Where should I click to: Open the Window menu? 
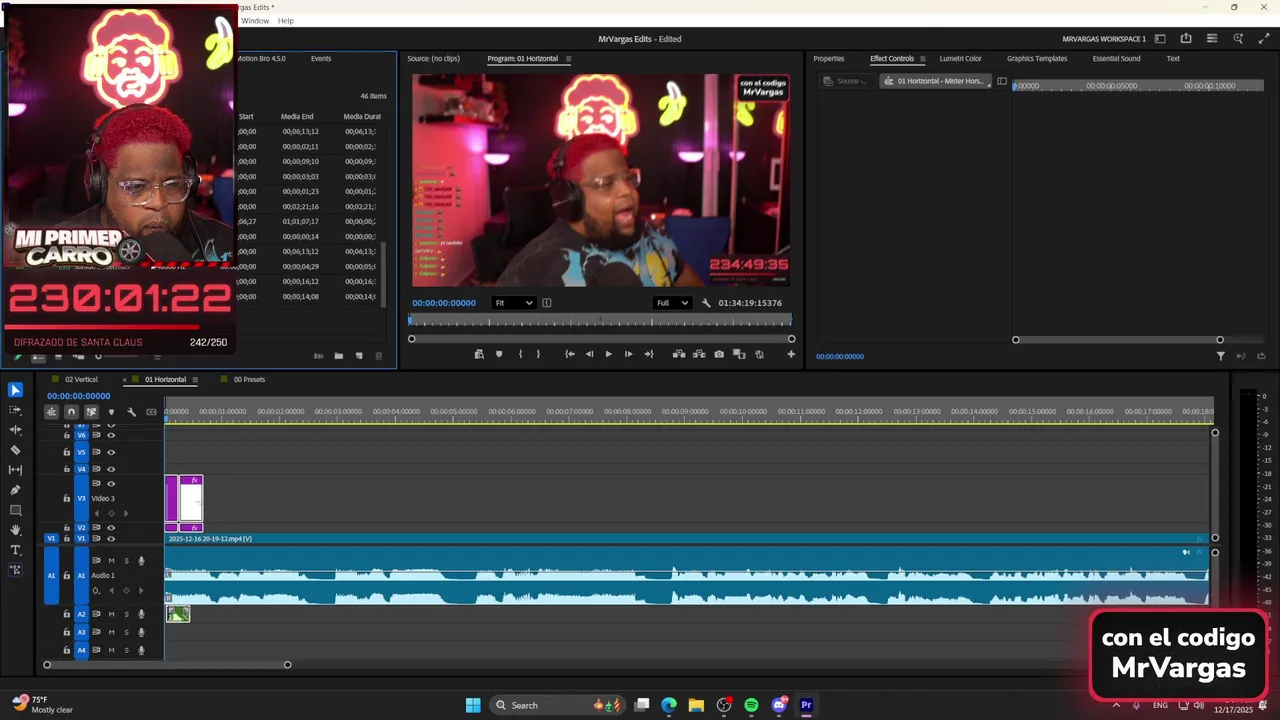(255, 21)
